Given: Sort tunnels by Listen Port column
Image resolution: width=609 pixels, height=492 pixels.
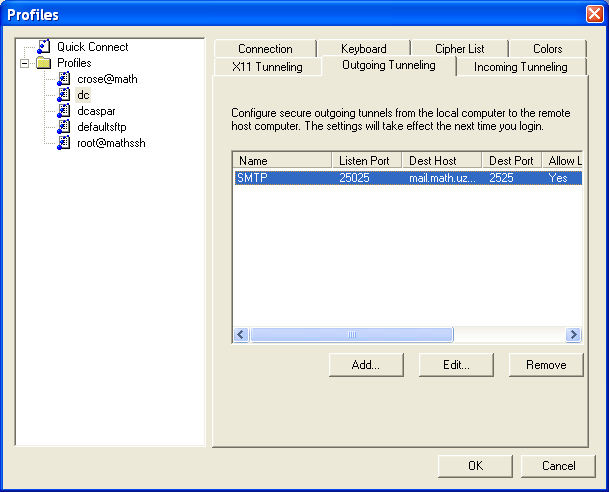Looking at the screenshot, I should [x=366, y=161].
